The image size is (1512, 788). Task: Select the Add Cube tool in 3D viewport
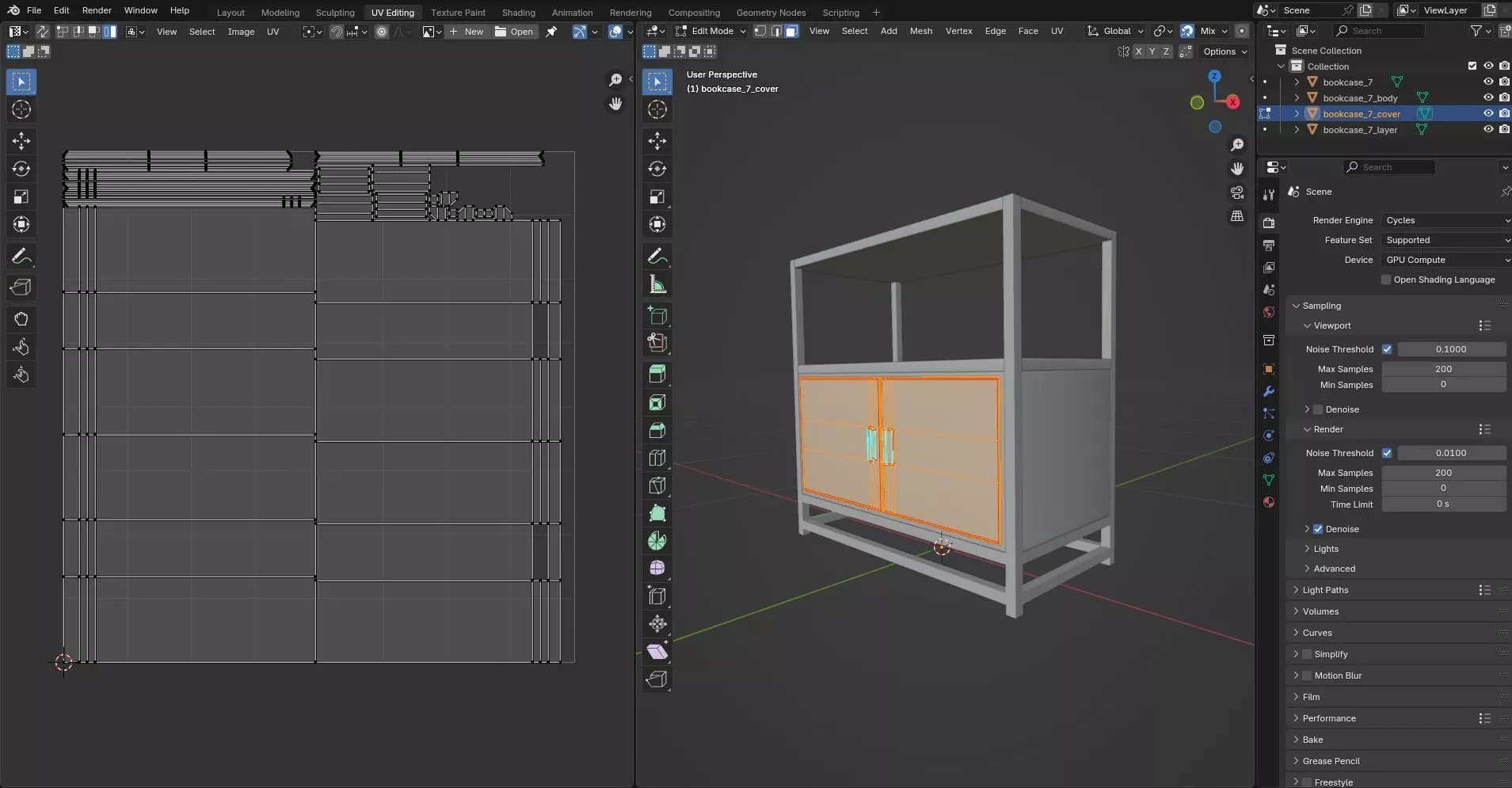657,315
